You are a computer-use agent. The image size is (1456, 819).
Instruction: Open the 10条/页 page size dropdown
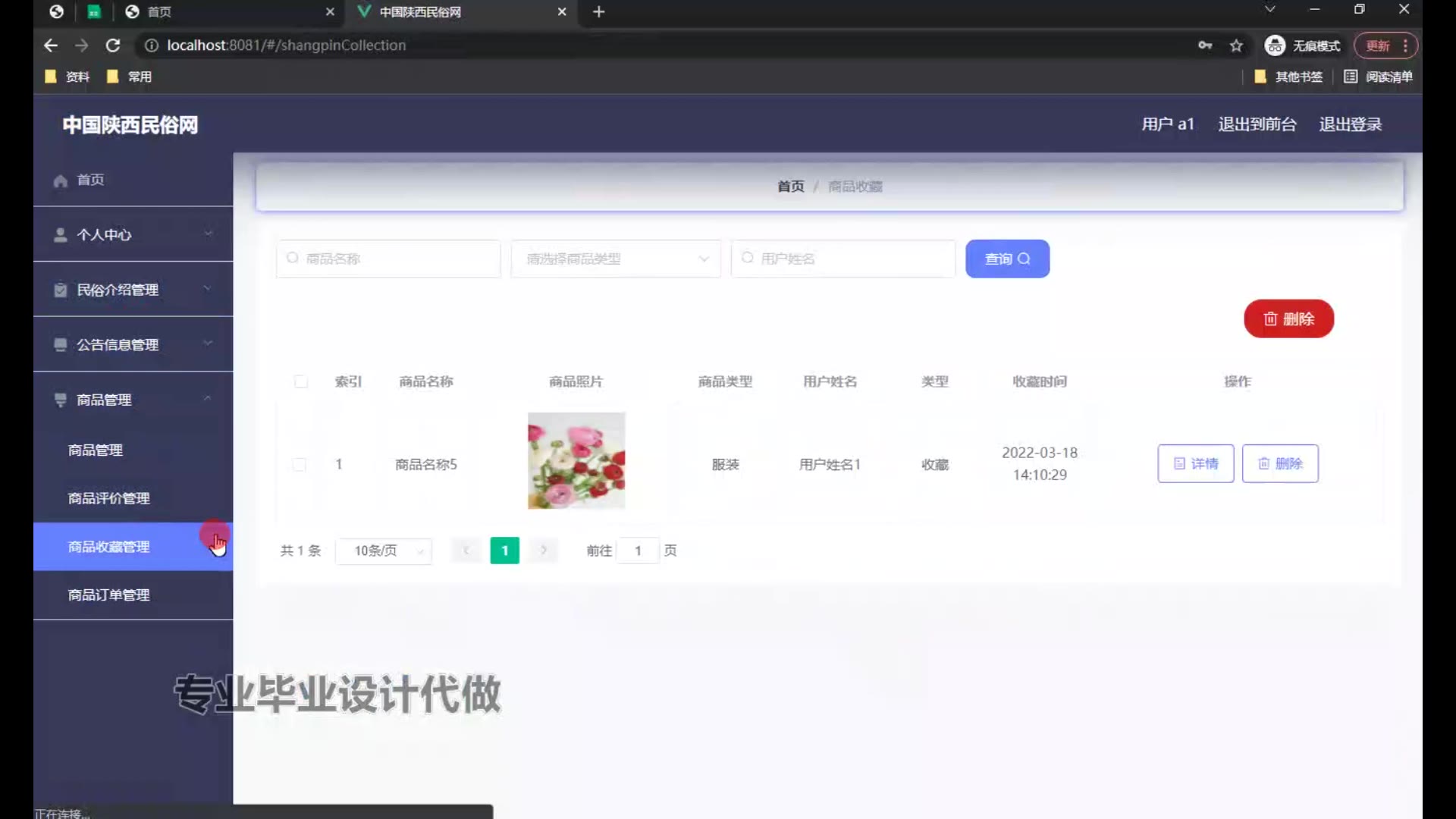coord(384,551)
